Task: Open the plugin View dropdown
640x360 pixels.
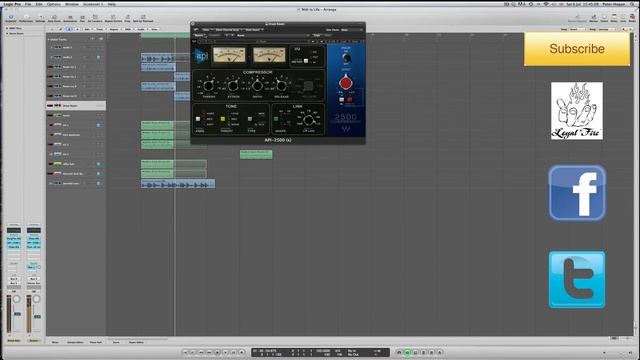Action: point(207,30)
